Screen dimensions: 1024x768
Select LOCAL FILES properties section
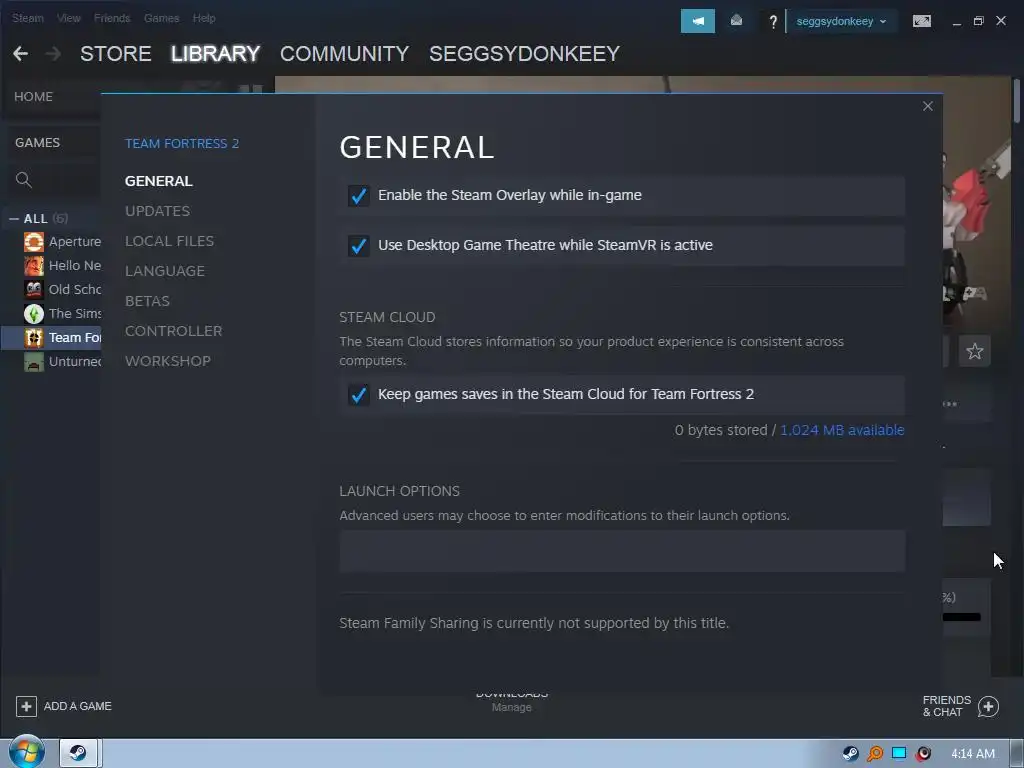click(169, 241)
